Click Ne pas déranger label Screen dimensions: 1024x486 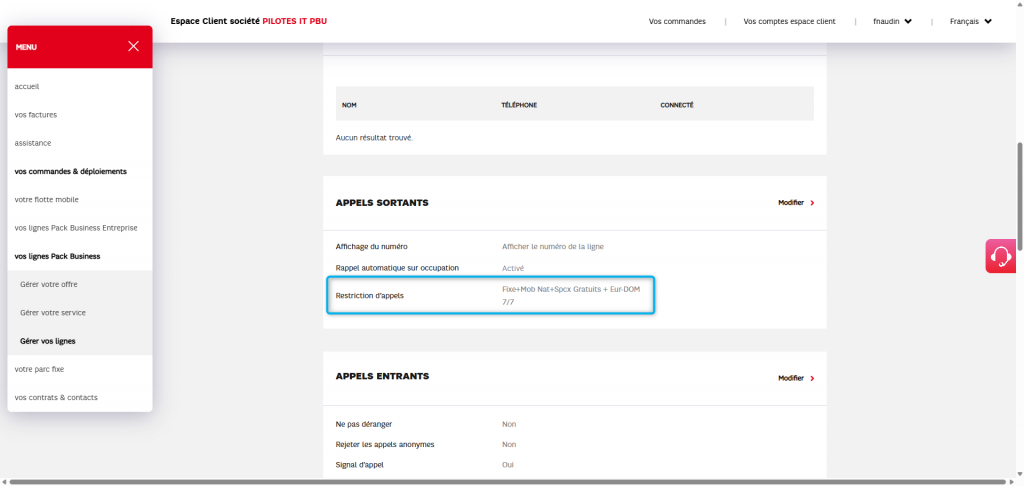(x=364, y=424)
